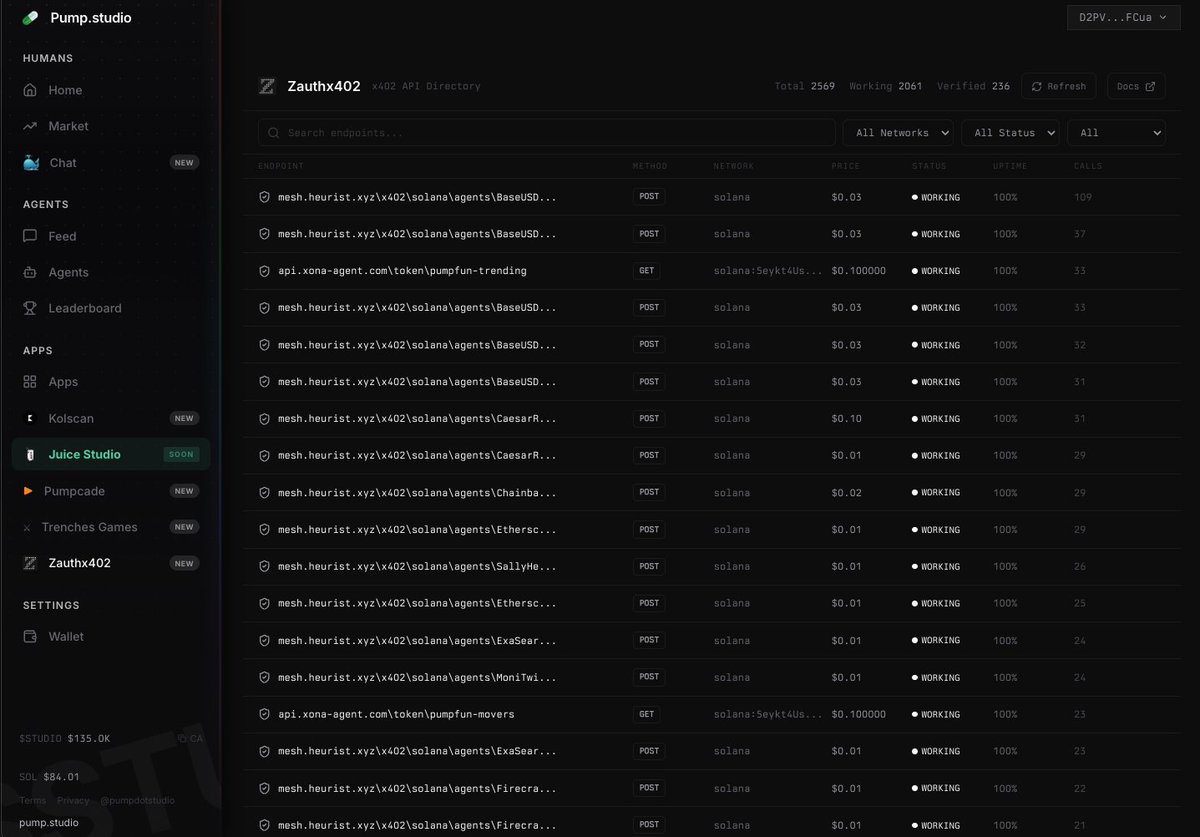Click shield icon on MoniTwi... endpoint row
This screenshot has height=837, width=1200.
point(264,677)
